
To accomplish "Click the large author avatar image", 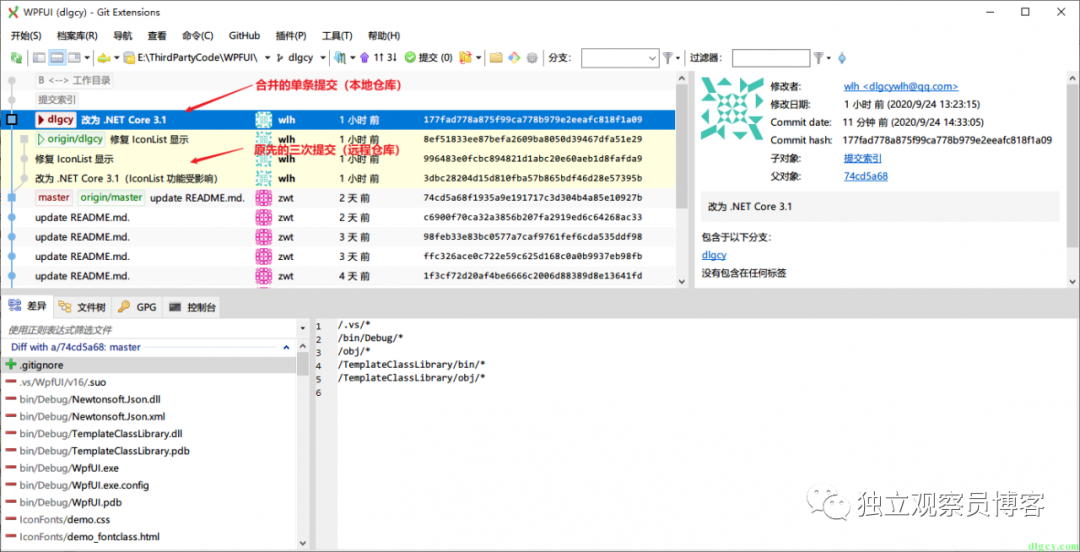I will point(731,110).
